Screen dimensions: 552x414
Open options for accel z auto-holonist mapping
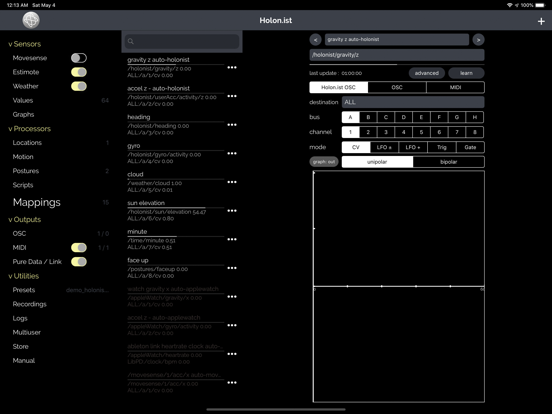[232, 96]
